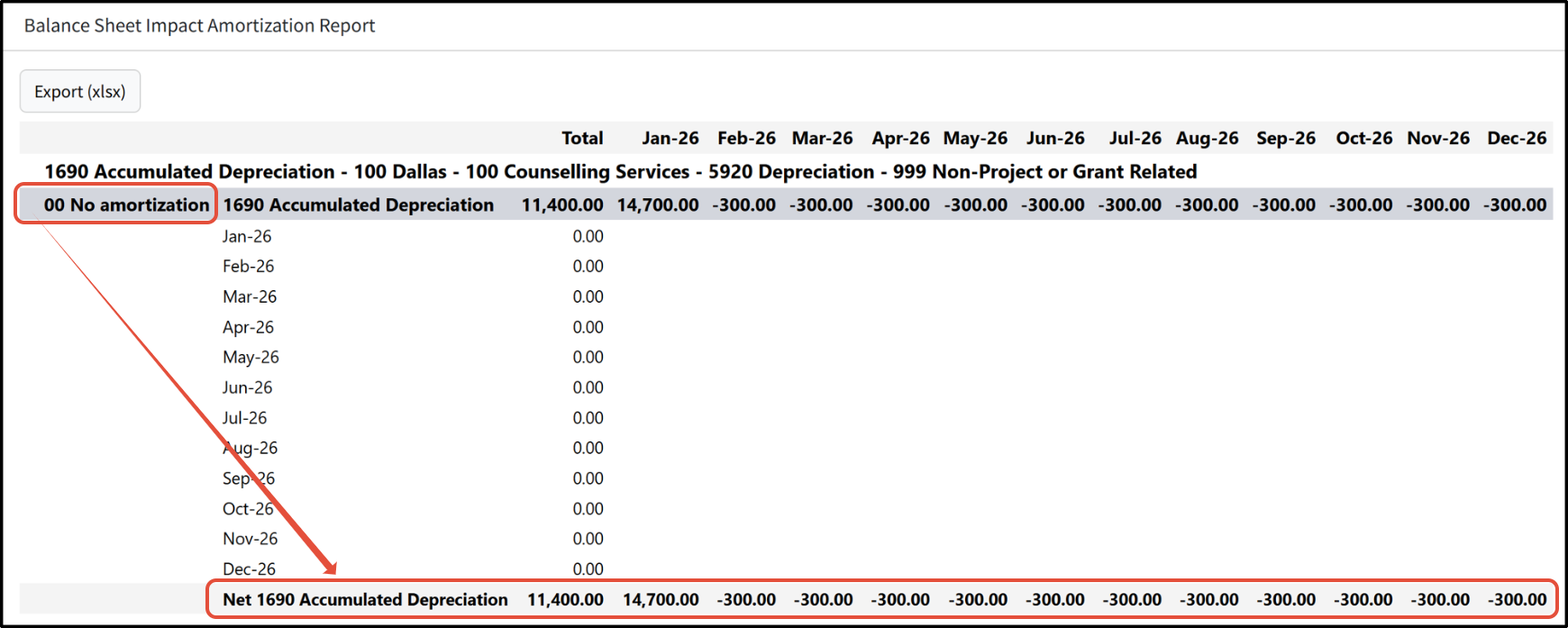Click the Jun-26 row label in the list
Image resolution: width=1568 pixels, height=628 pixels.
[x=247, y=387]
